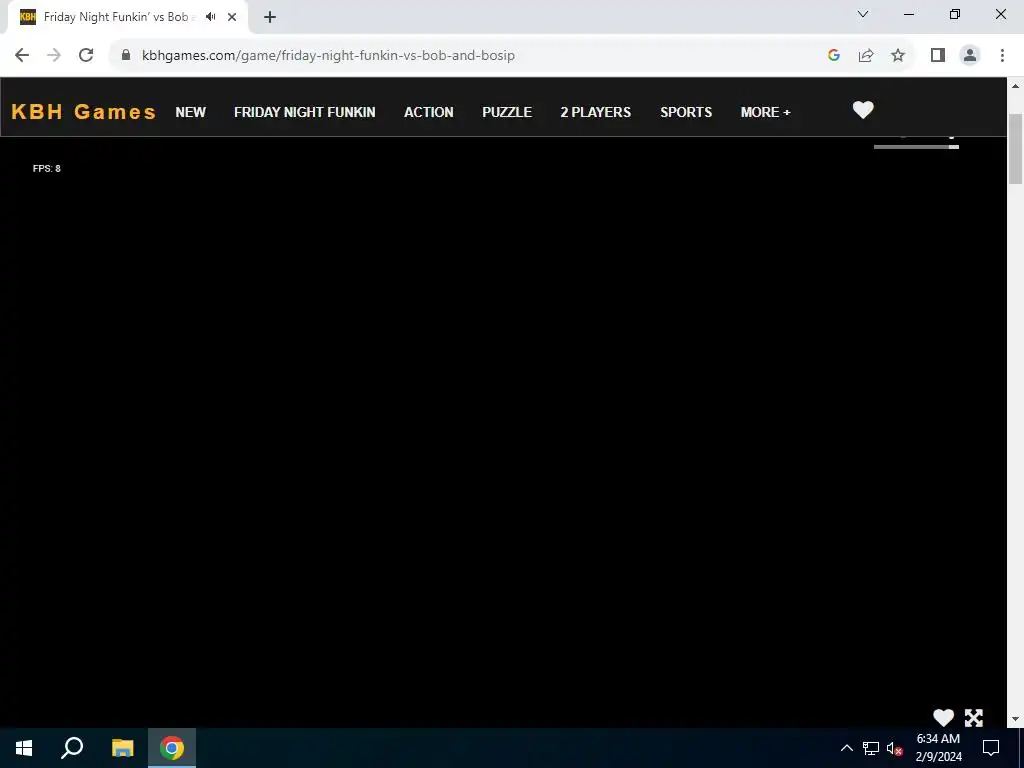Share this page using the share icon
Image resolution: width=1024 pixels, height=768 pixels.
pos(866,56)
